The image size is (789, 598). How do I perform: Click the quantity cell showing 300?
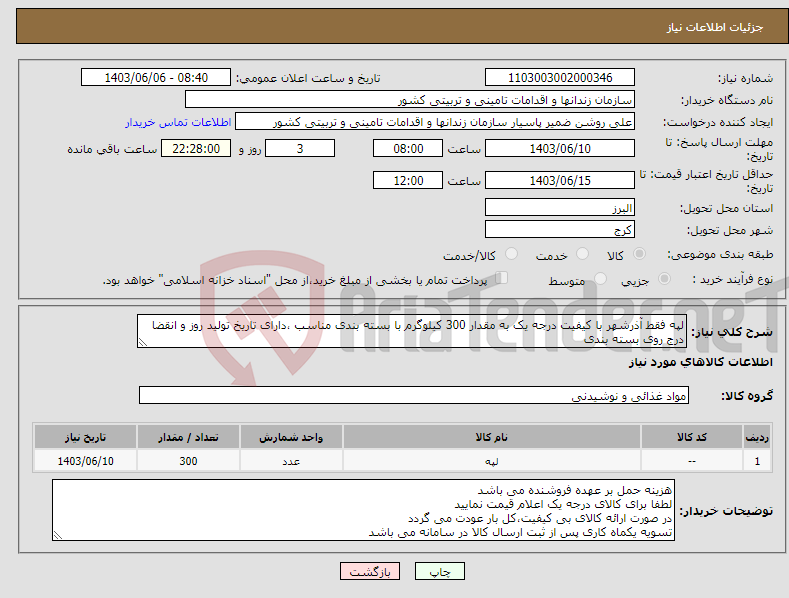(188, 461)
